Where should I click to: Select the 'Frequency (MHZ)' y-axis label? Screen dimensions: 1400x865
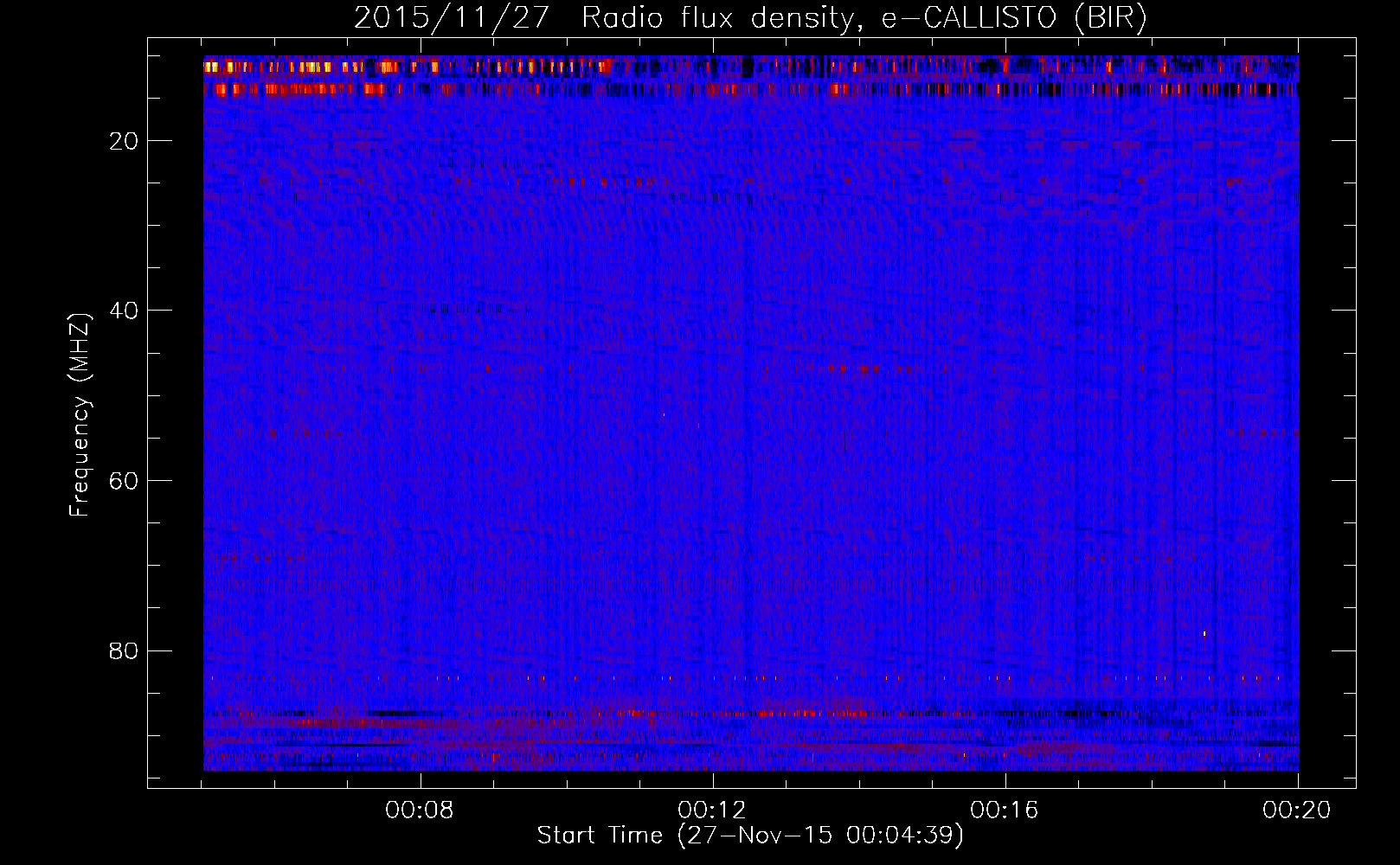(80, 415)
